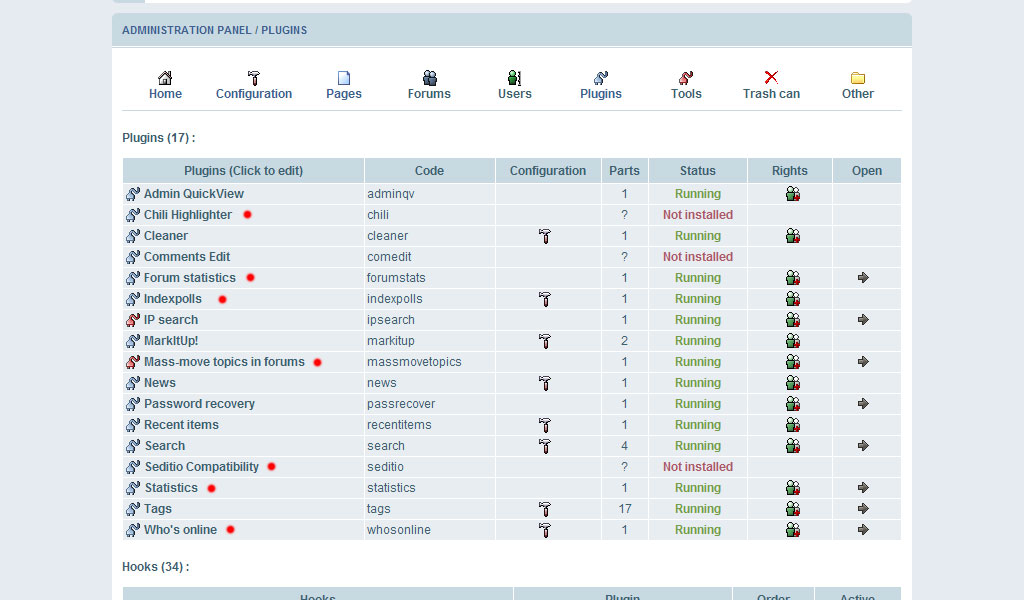Click the Cleaner configuration hammer icon
The width and height of the screenshot is (1024, 600).
545,236
